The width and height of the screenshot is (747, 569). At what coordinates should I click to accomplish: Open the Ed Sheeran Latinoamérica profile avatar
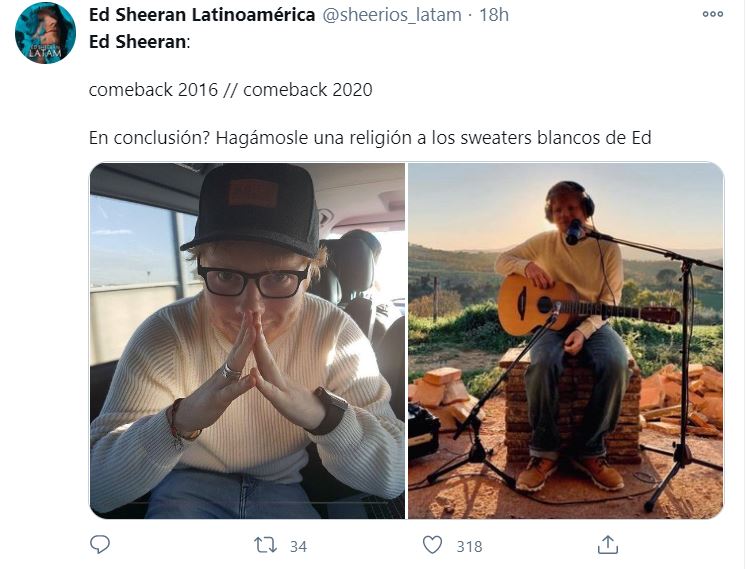pyautogui.click(x=45, y=33)
